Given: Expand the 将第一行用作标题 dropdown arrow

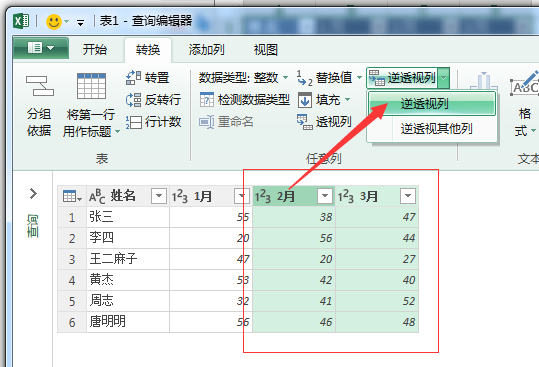Looking at the screenshot, I should 118,131.
